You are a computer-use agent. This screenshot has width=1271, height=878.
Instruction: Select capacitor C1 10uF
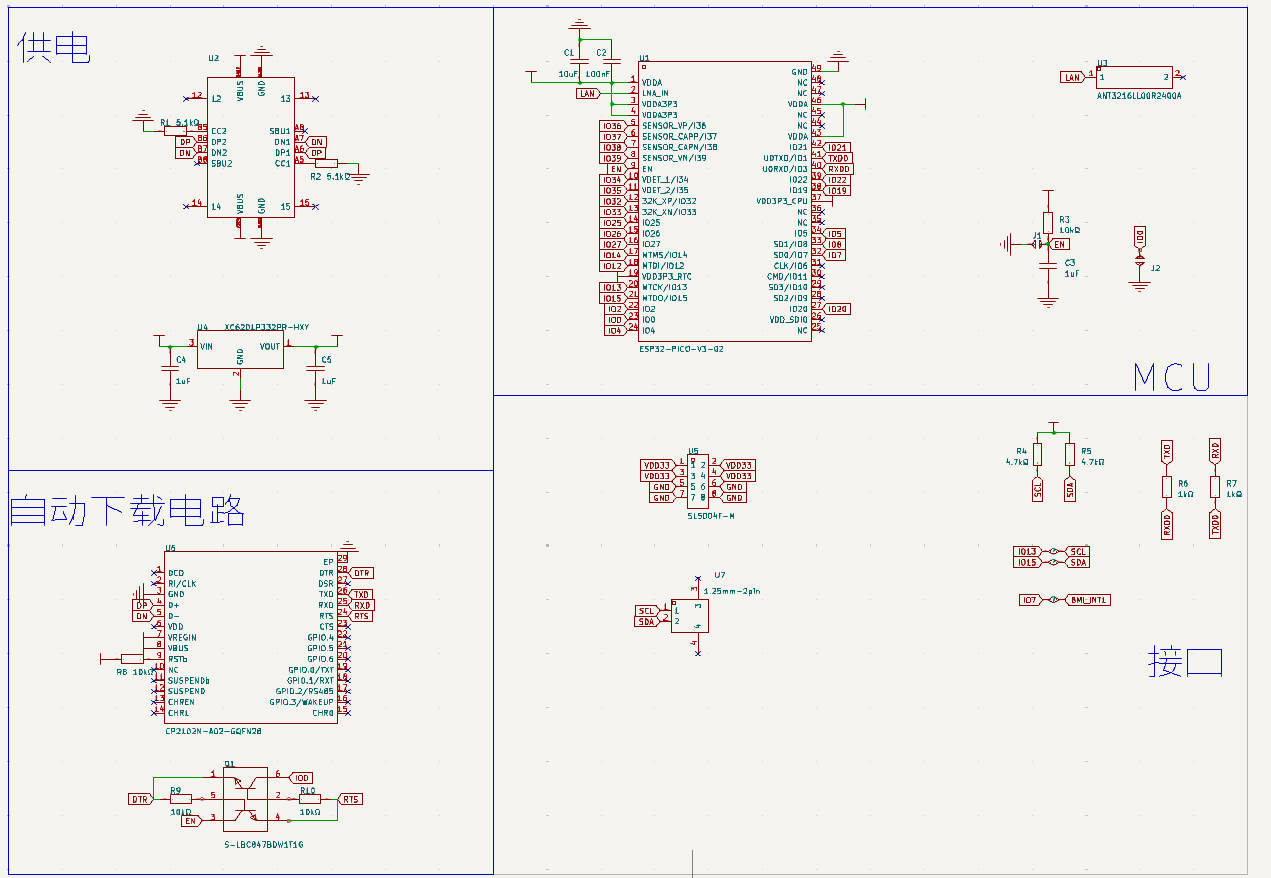578,61
